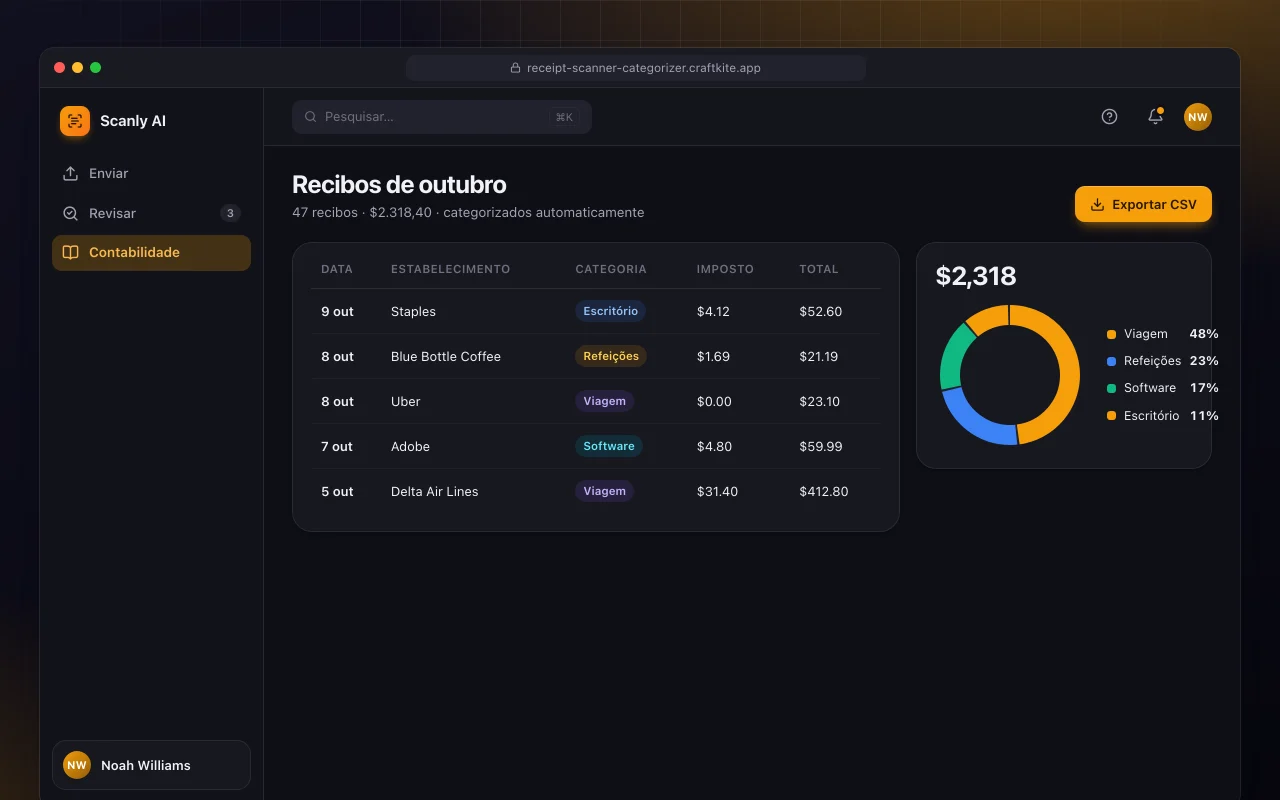Select the Delta Air Lines merchant name

click(434, 491)
